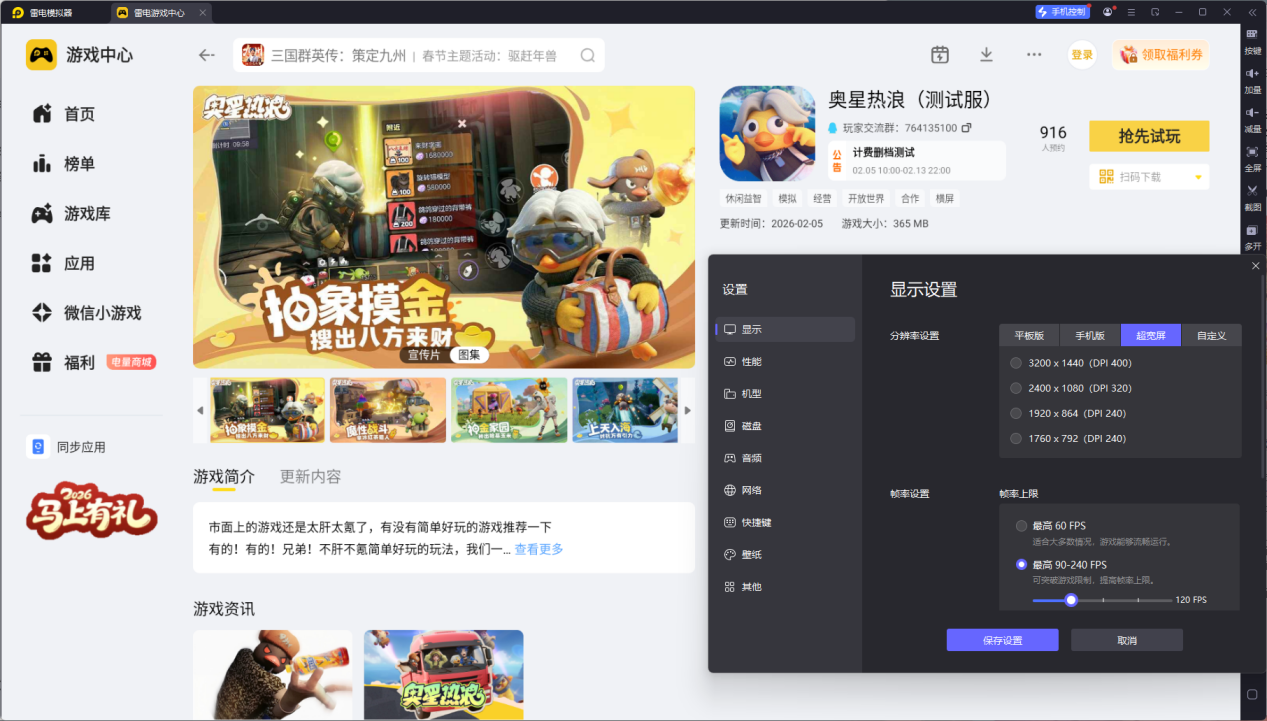Open the 性能 settings category
This screenshot has height=721, width=1267.
[751, 361]
